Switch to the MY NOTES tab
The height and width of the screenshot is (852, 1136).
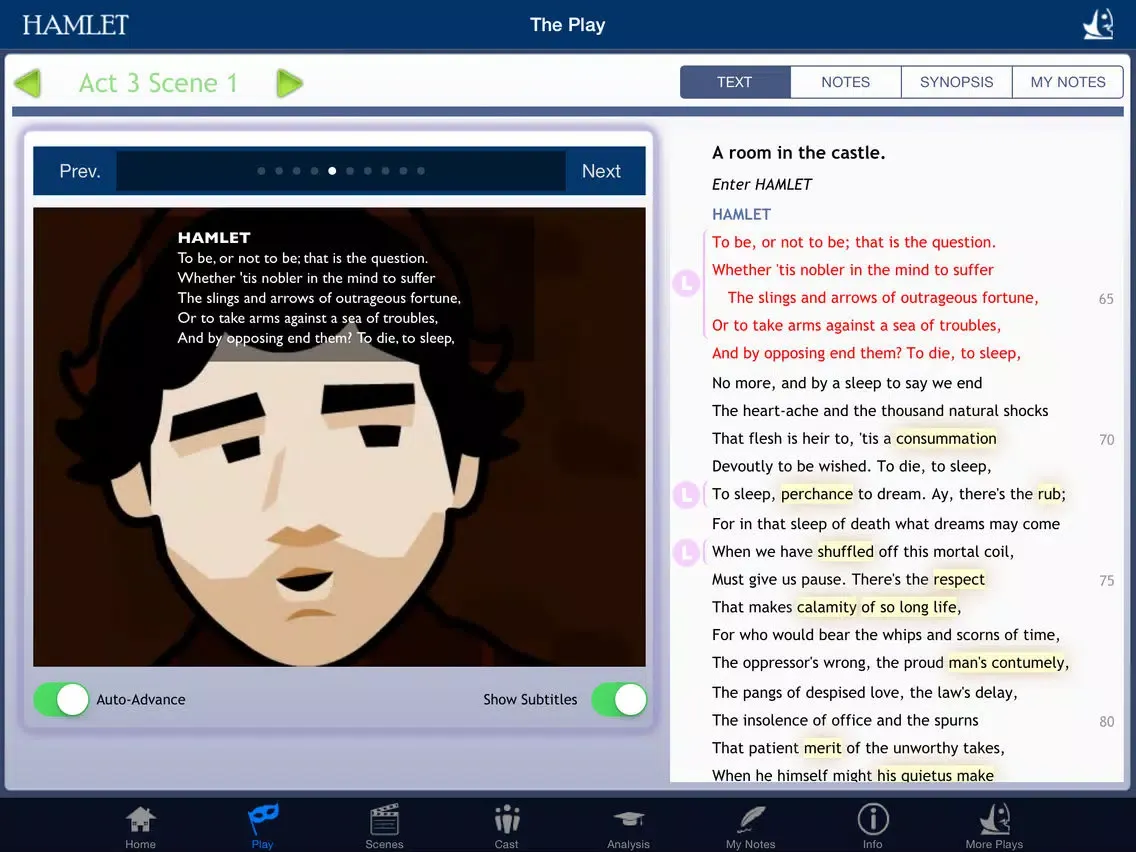click(x=1068, y=82)
